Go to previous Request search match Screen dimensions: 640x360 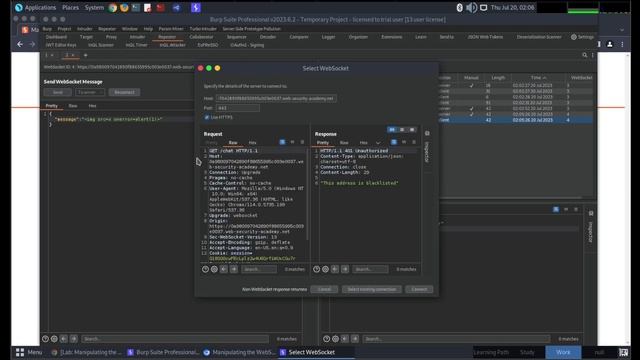pos(224,269)
